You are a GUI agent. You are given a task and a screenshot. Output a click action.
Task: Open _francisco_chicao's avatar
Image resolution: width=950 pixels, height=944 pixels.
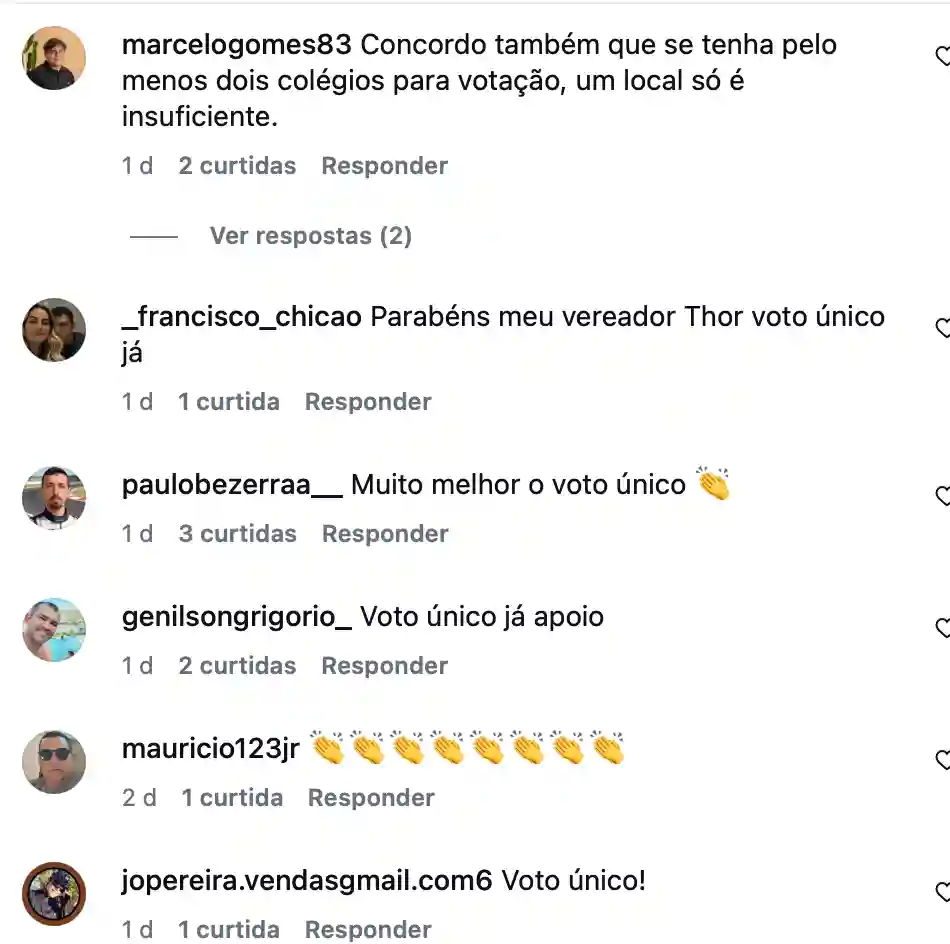pos(54,330)
